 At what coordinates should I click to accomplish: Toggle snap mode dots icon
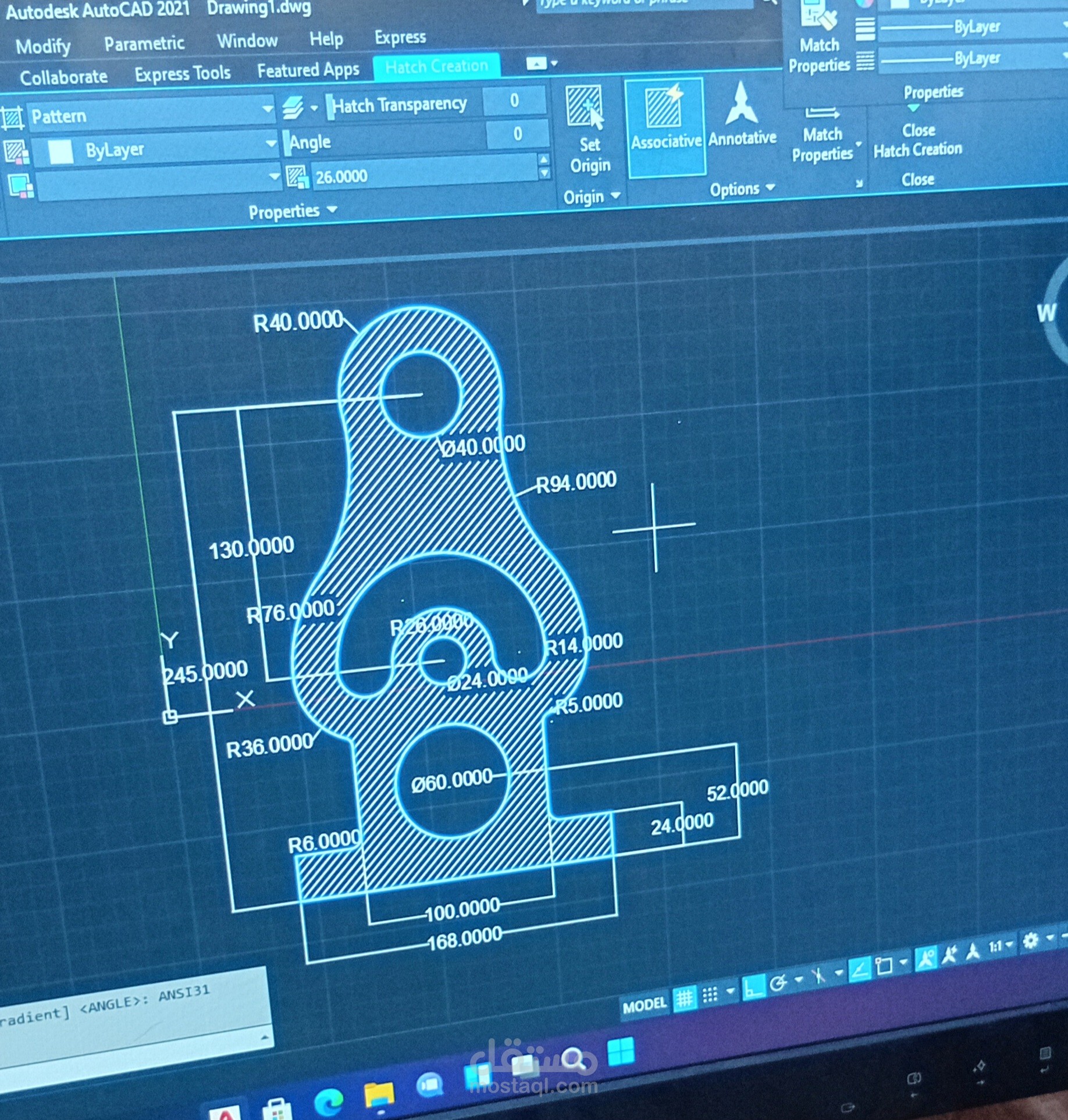pos(710,996)
